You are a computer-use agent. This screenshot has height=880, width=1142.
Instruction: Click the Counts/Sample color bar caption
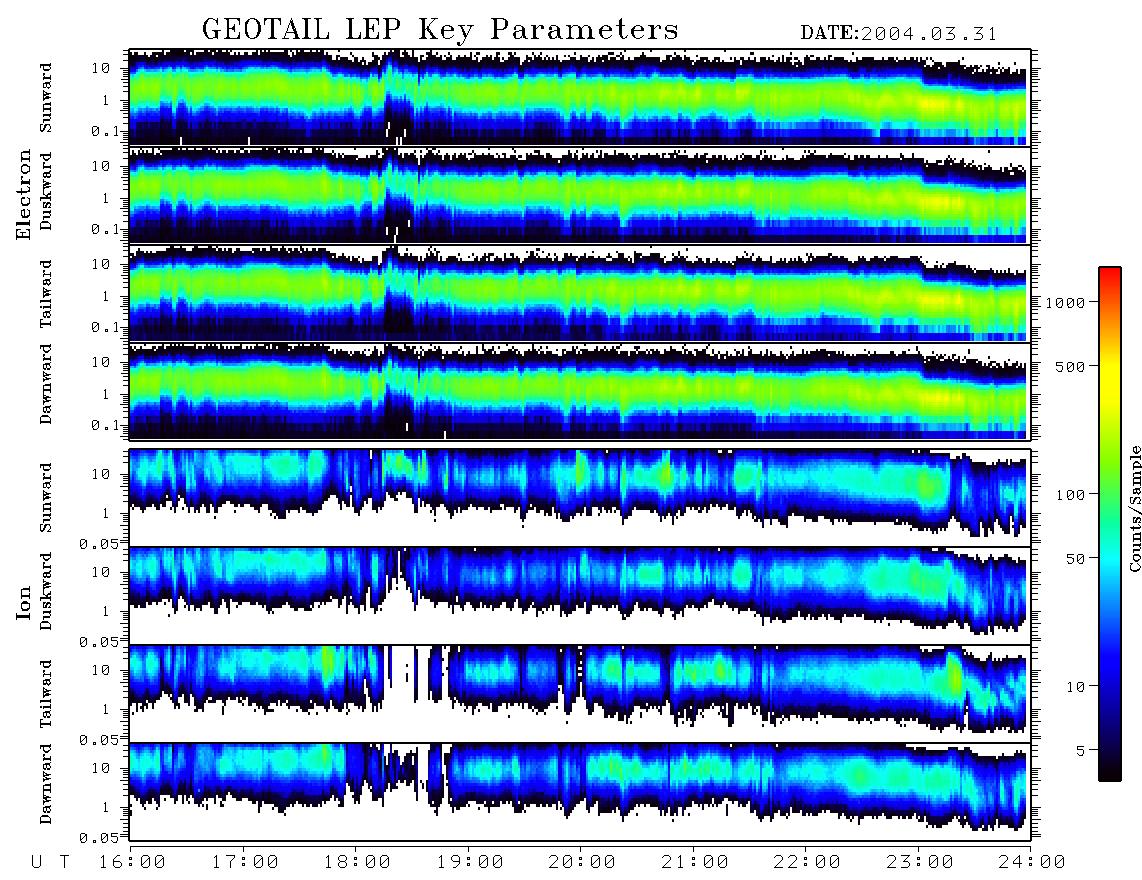1134,508
